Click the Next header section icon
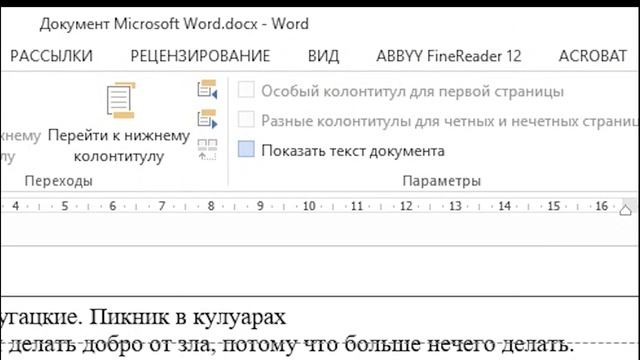Image resolution: width=640 pixels, height=360 pixels. click(207, 119)
